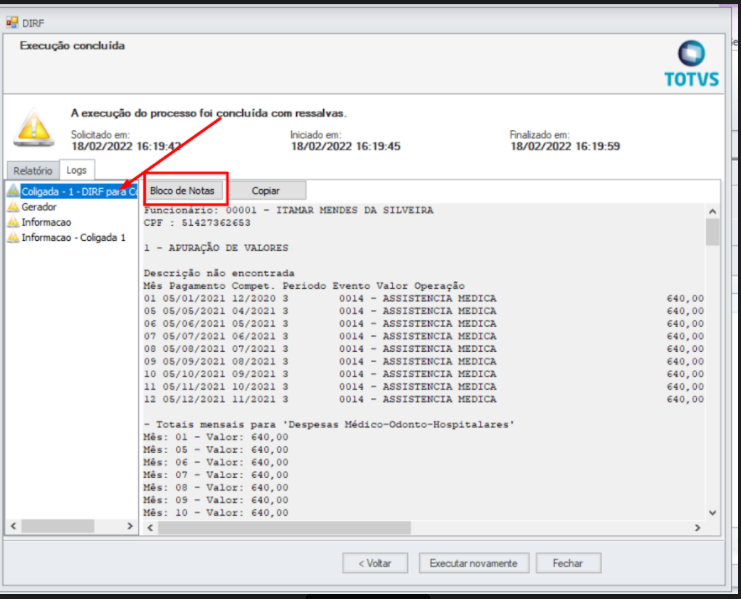Click the 'Totais mensais para' line

(329, 424)
